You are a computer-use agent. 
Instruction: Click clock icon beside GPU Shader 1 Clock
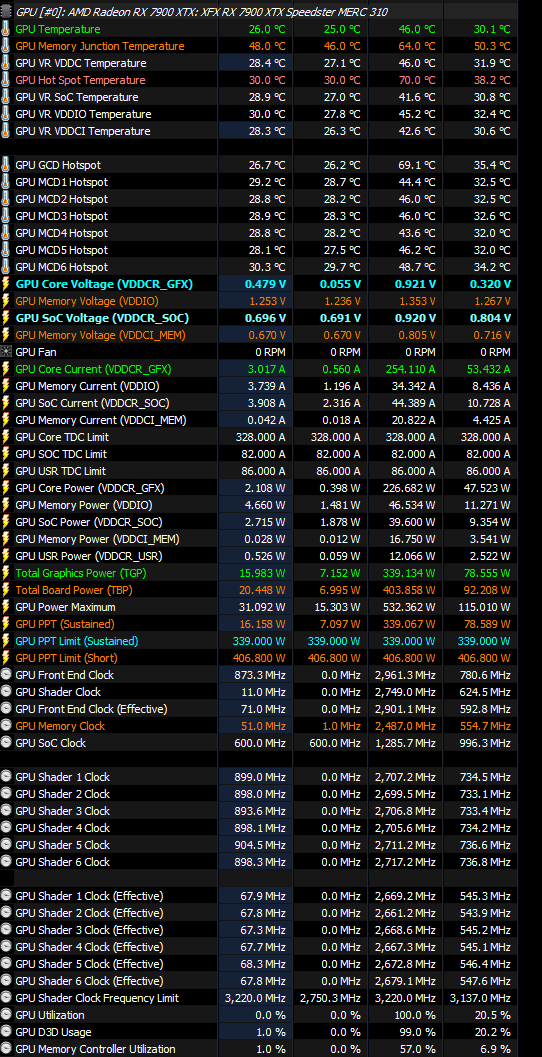[x=7, y=777]
